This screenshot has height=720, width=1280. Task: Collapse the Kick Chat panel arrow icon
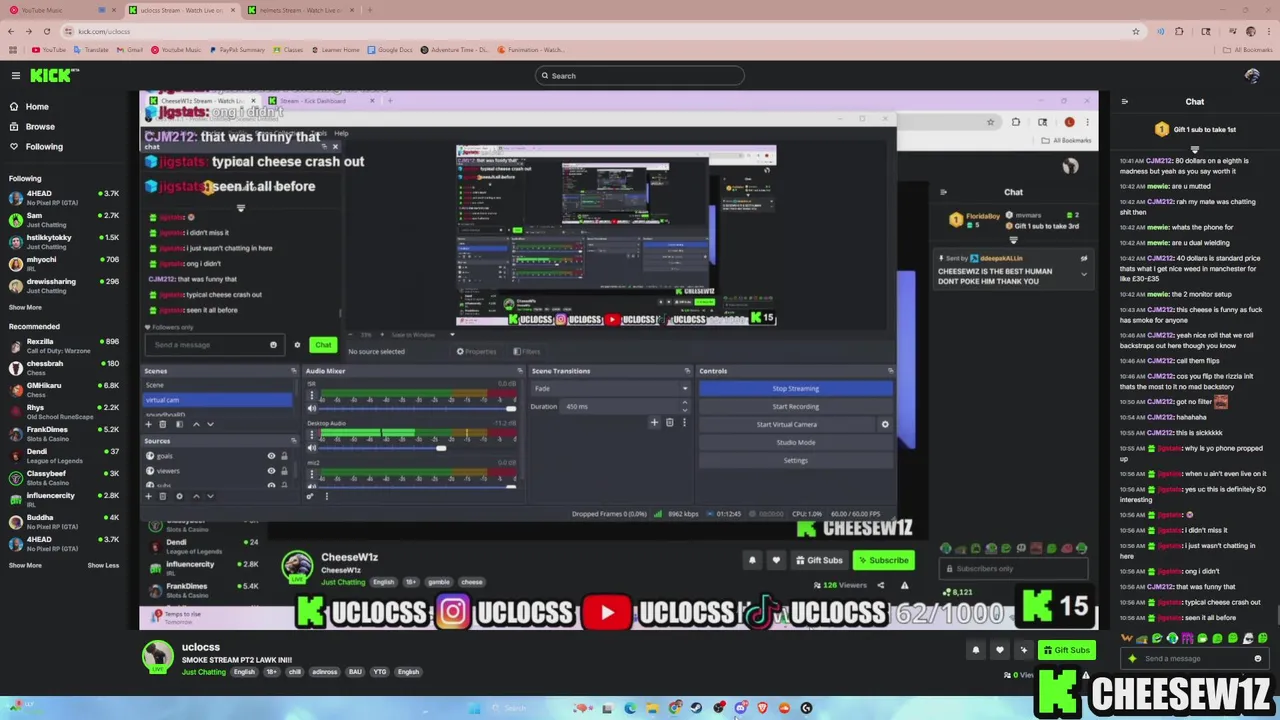[1125, 102]
